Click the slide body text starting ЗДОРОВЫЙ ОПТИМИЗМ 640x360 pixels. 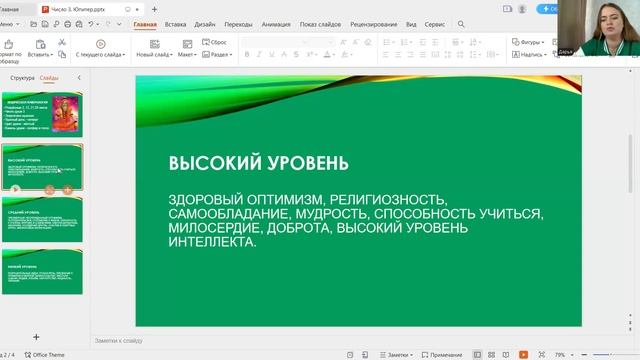coord(356,220)
